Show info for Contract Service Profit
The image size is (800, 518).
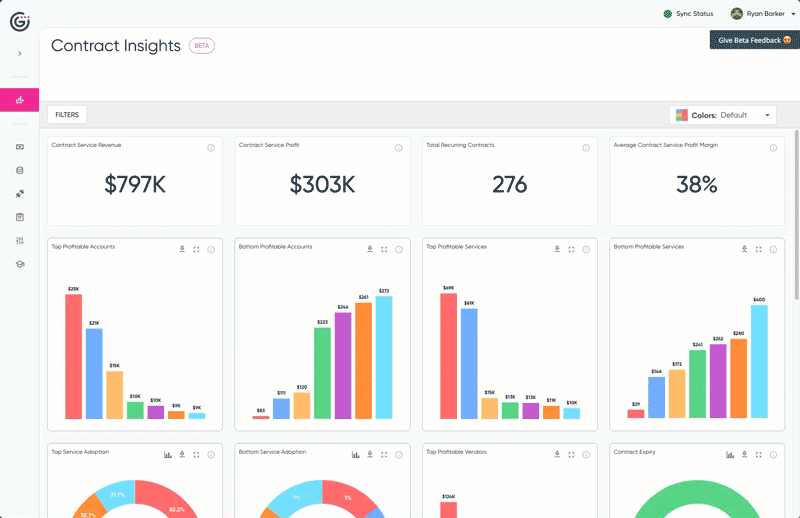tap(398, 148)
